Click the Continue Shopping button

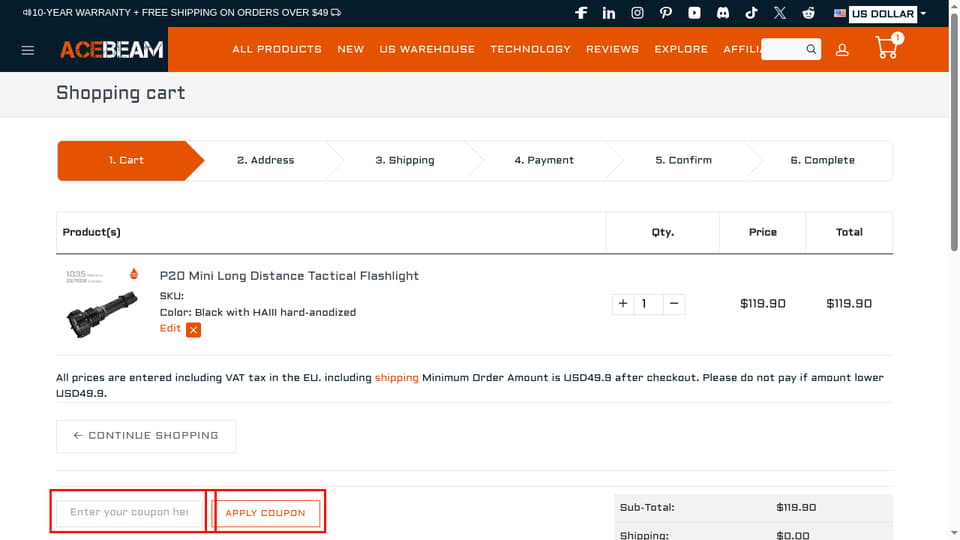pyautogui.click(x=146, y=436)
